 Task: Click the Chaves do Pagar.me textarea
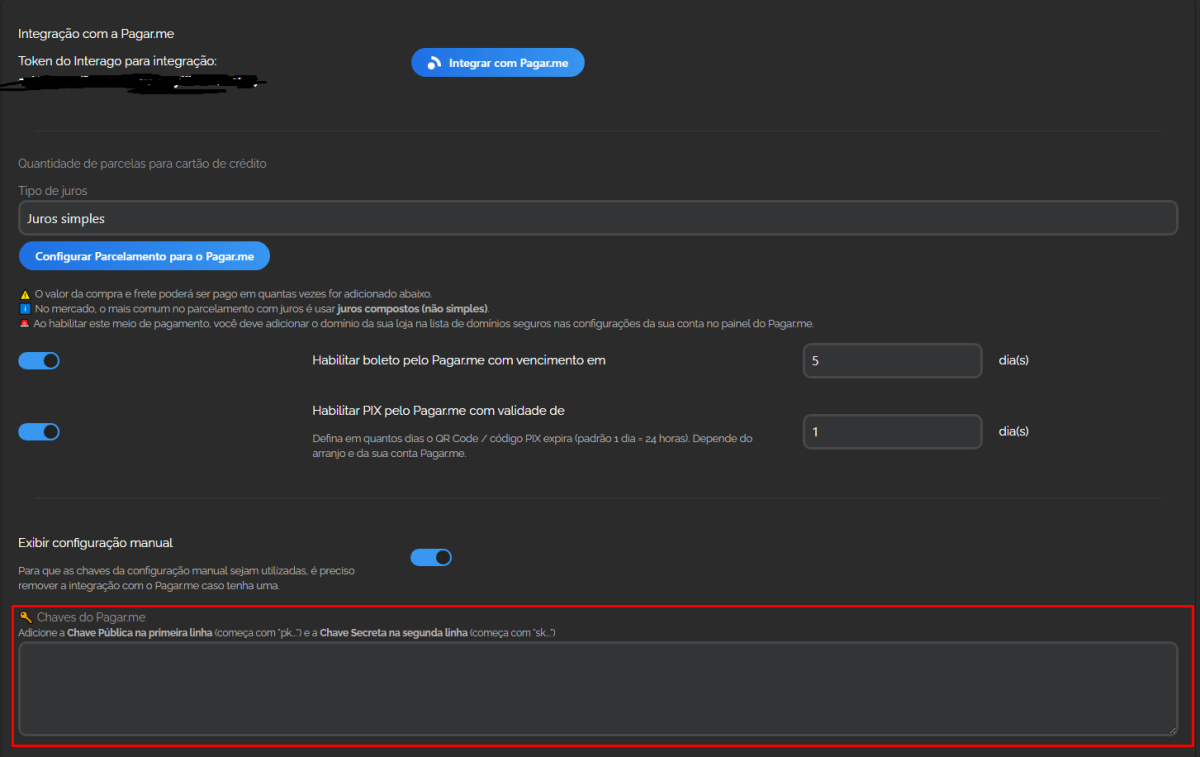click(598, 689)
